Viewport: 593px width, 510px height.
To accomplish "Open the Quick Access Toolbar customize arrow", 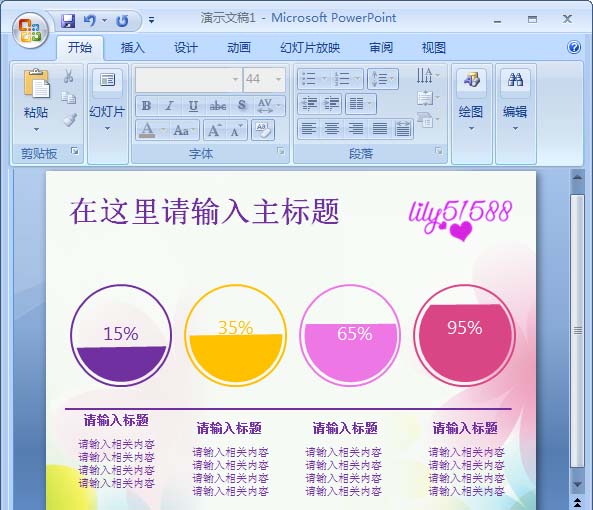I will coord(151,20).
